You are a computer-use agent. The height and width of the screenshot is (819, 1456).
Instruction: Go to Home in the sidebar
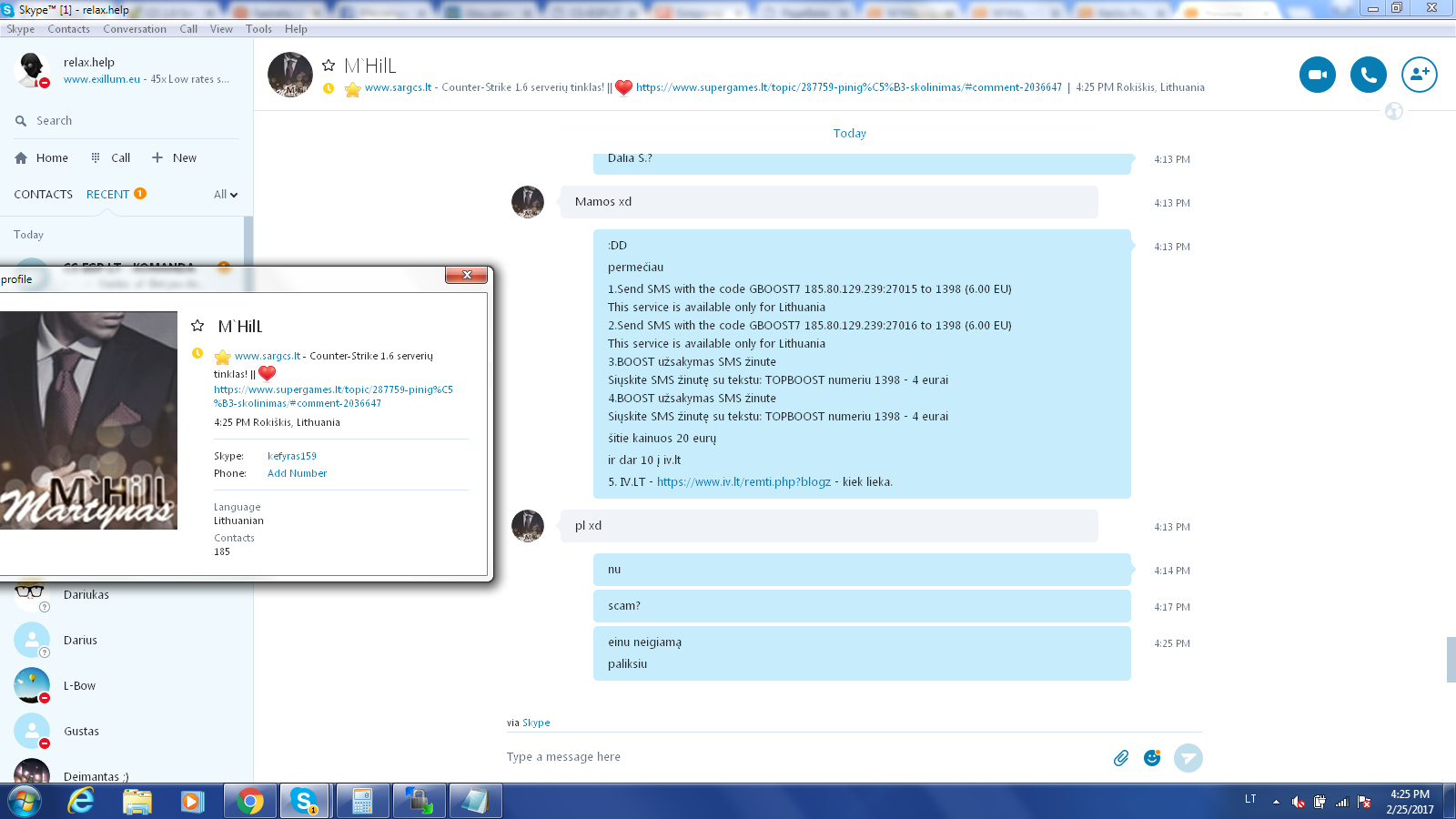(42, 157)
